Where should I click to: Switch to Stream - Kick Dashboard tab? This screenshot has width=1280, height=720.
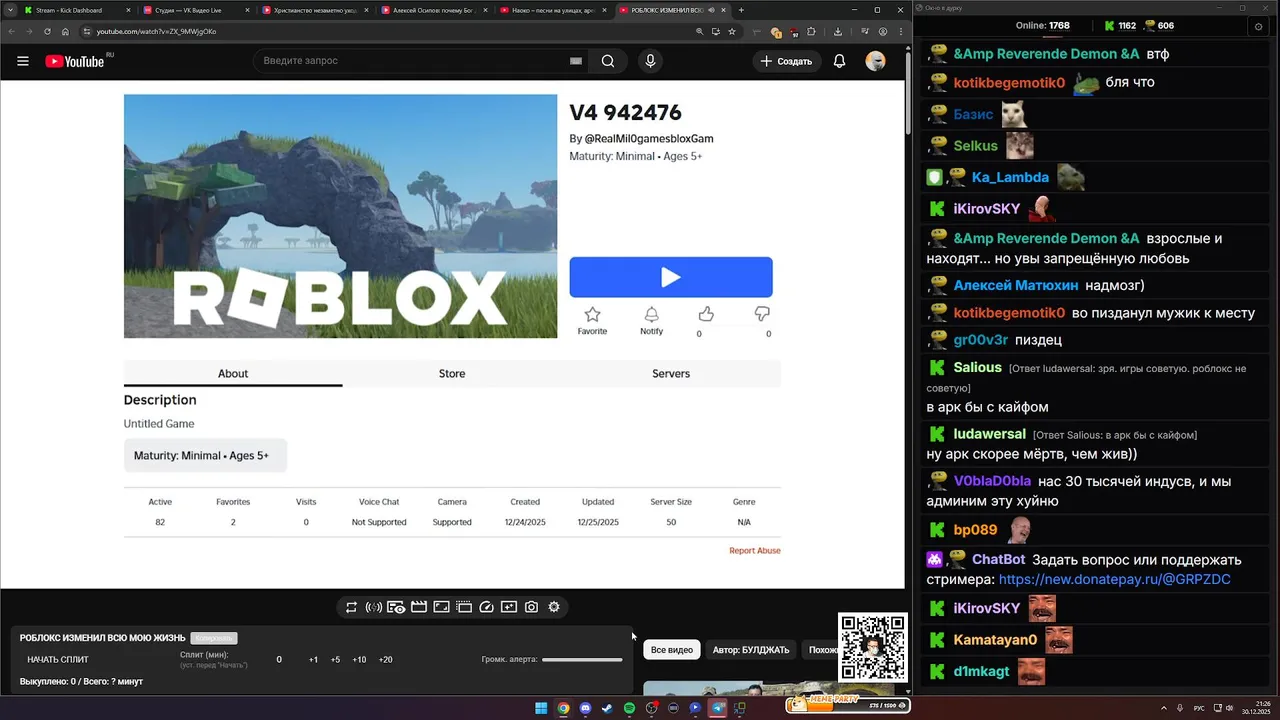point(75,10)
